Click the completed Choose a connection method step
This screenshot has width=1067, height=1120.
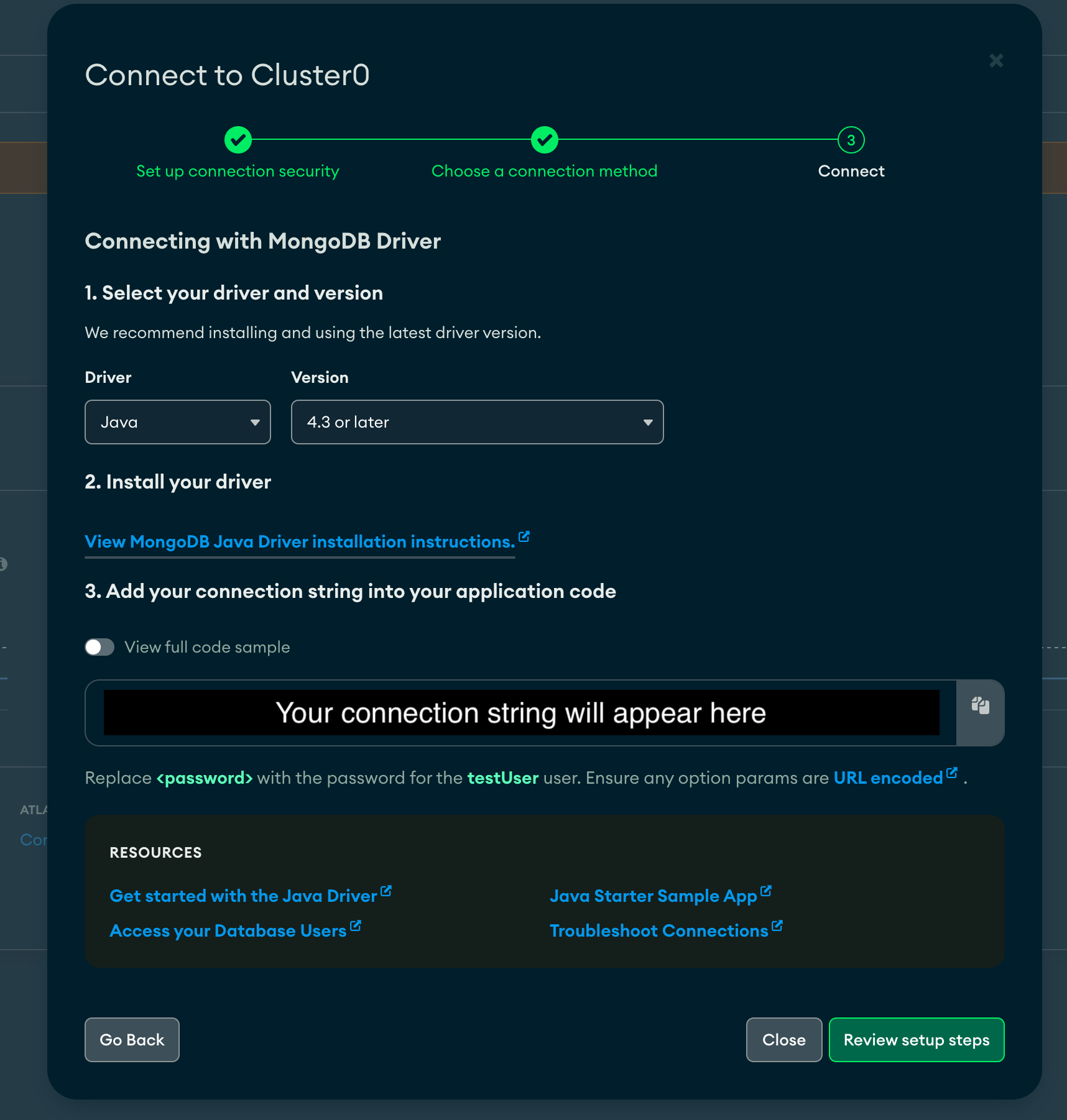coord(545,140)
